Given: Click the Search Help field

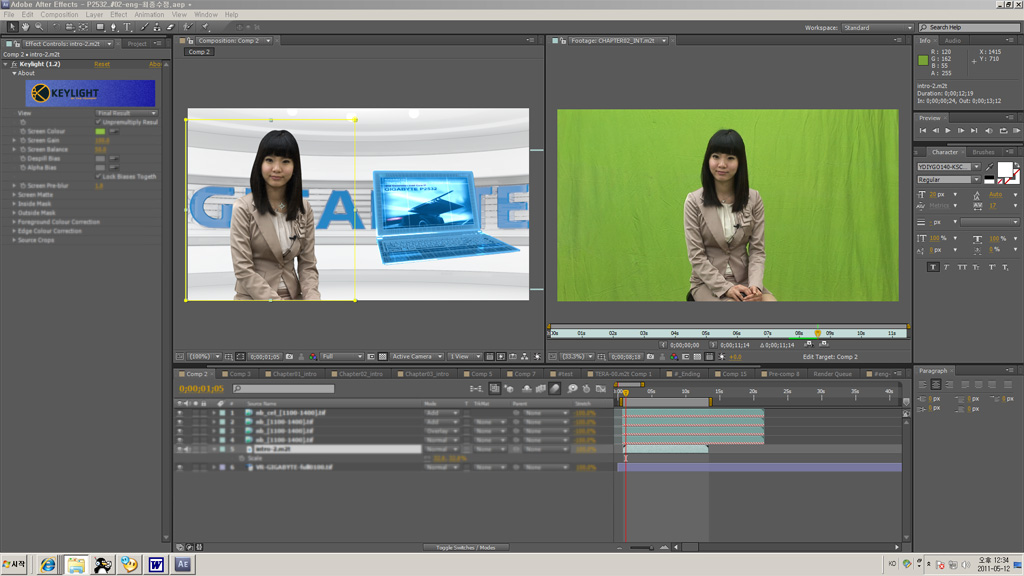Looking at the screenshot, I should 970,27.
